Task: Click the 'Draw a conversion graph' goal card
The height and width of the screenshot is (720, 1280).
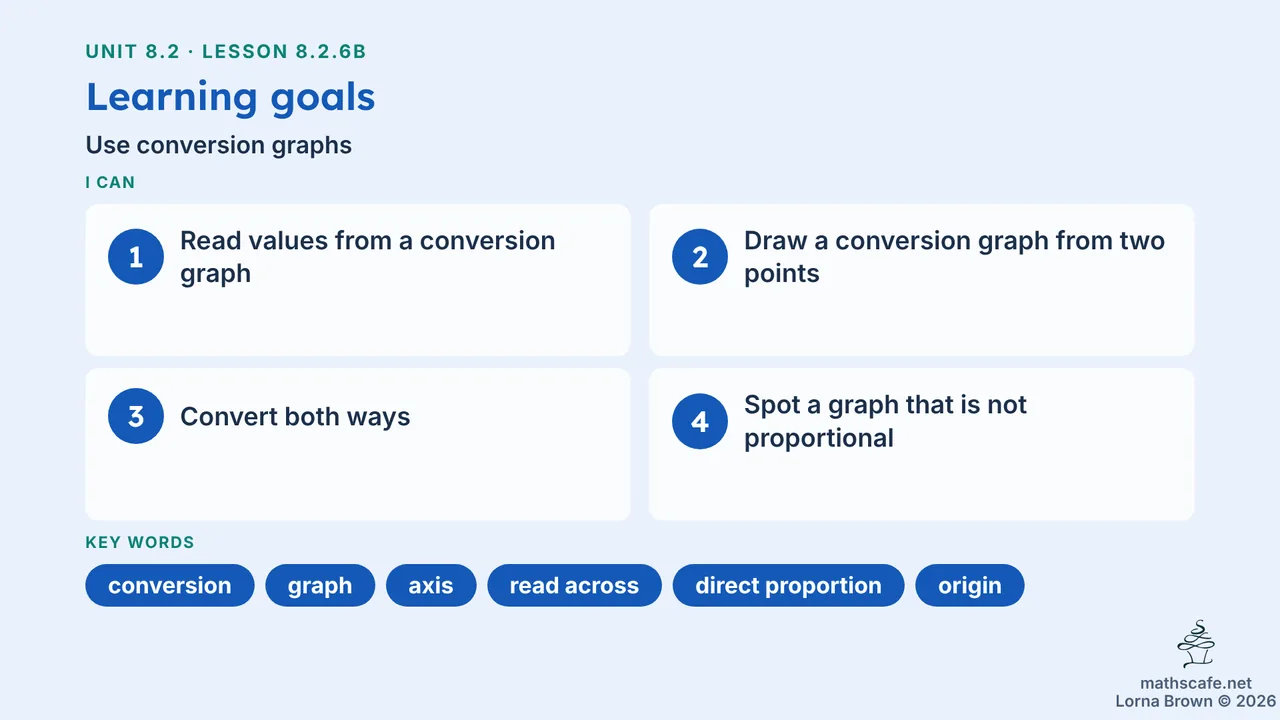Action: pos(922,280)
